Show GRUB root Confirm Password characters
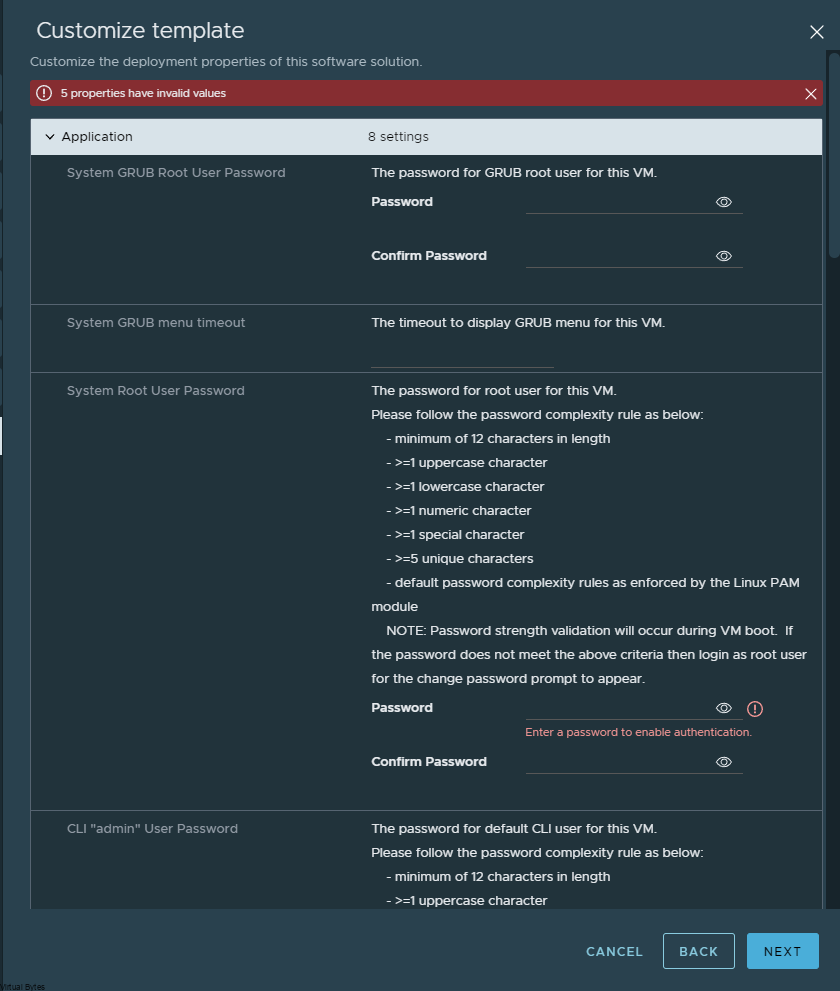 click(724, 256)
